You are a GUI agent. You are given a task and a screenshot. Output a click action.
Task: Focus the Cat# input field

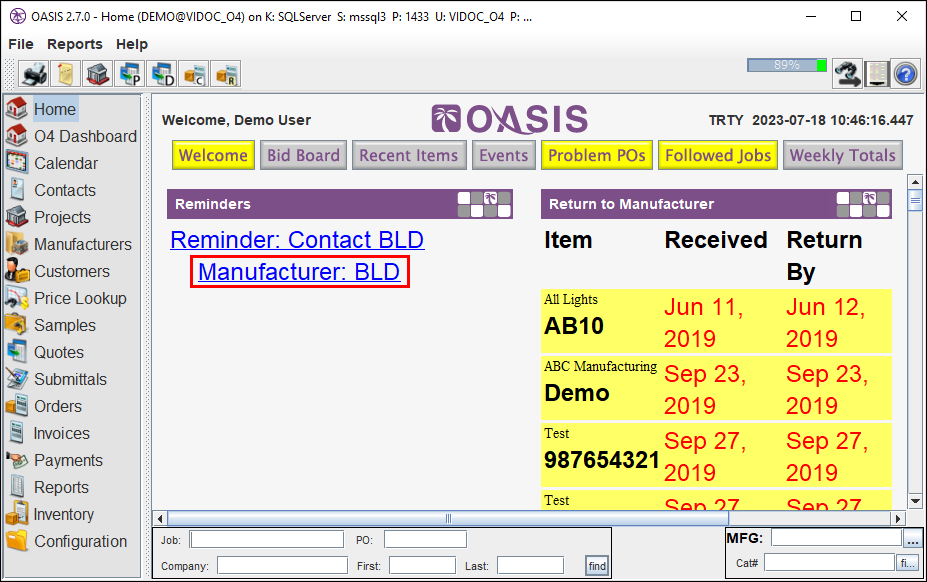pos(829,562)
